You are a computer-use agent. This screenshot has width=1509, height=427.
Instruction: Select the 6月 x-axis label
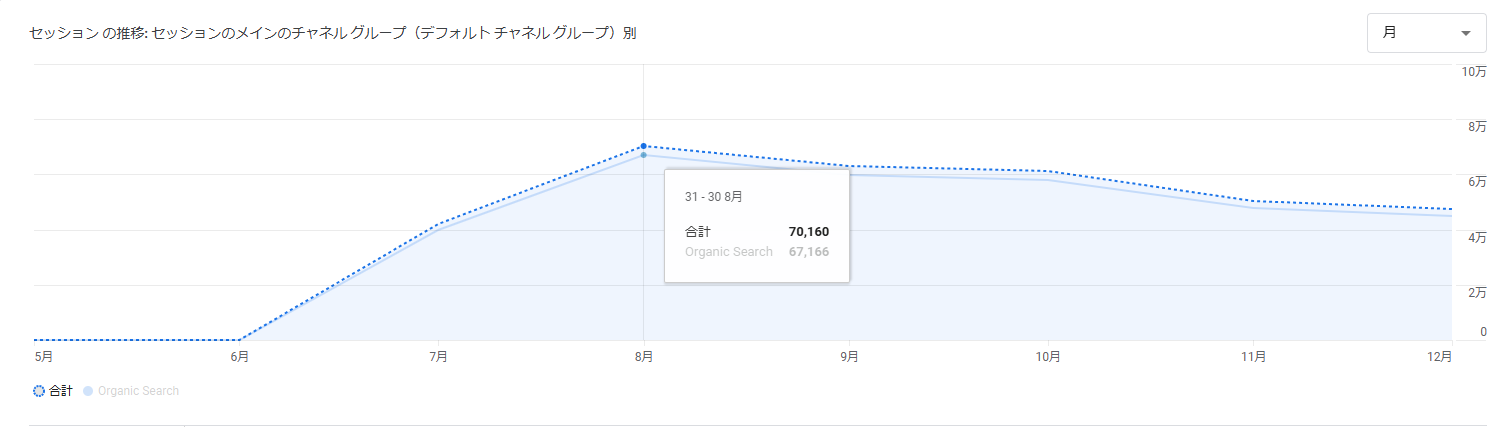click(240, 356)
